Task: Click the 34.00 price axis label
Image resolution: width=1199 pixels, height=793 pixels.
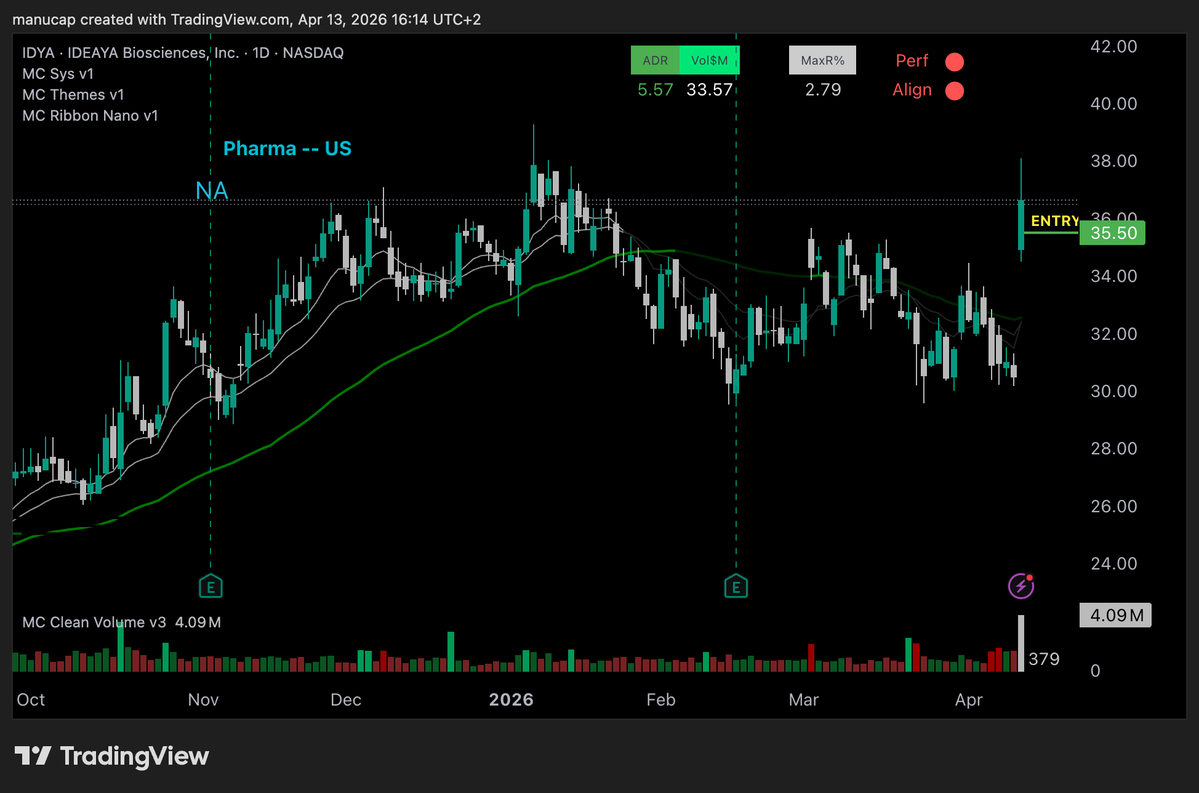Action: click(1113, 276)
